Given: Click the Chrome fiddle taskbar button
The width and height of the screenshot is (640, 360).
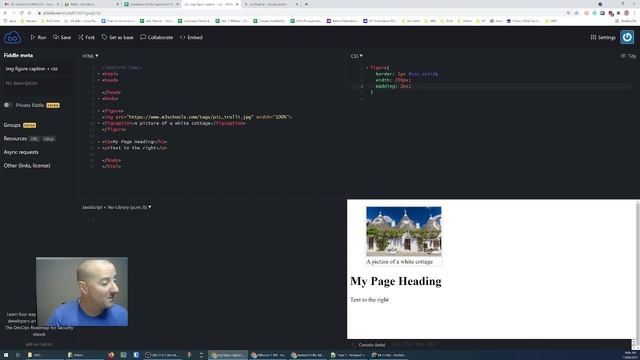Looking at the screenshot, I should coord(228,355).
